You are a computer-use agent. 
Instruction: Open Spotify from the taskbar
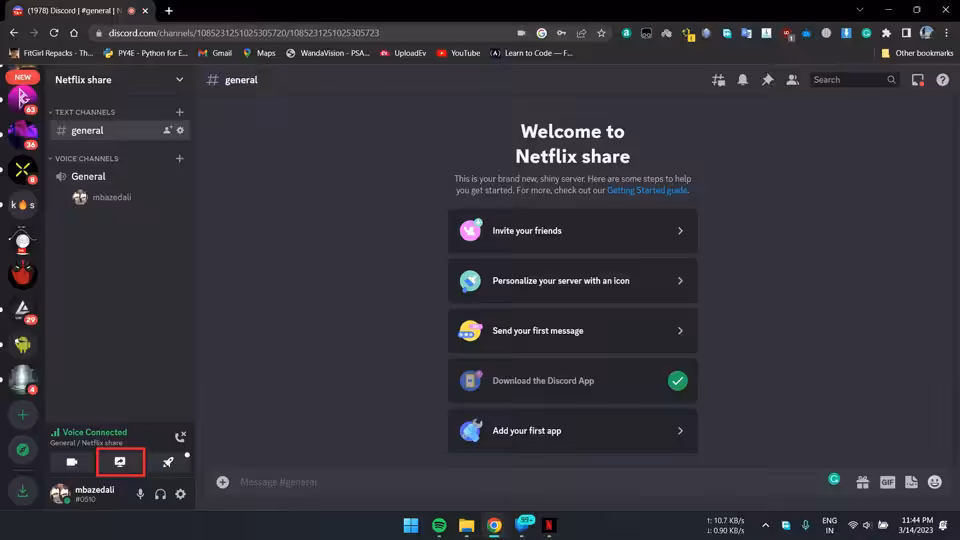[439, 525]
